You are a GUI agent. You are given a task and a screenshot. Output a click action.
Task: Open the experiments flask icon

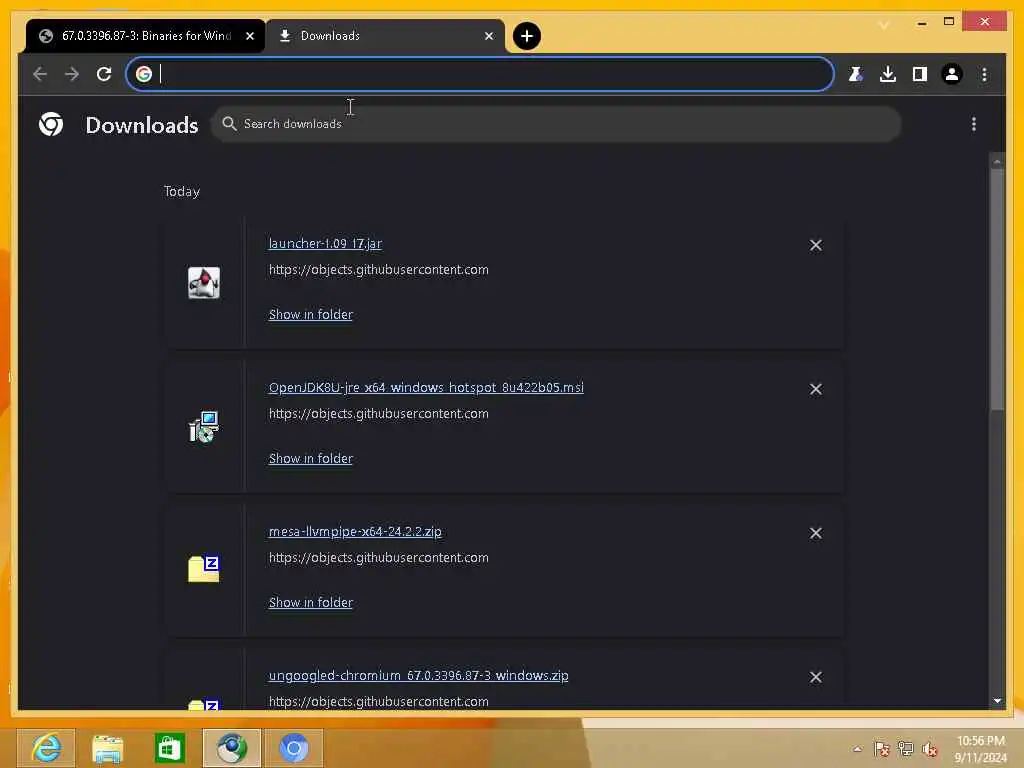[x=856, y=74]
